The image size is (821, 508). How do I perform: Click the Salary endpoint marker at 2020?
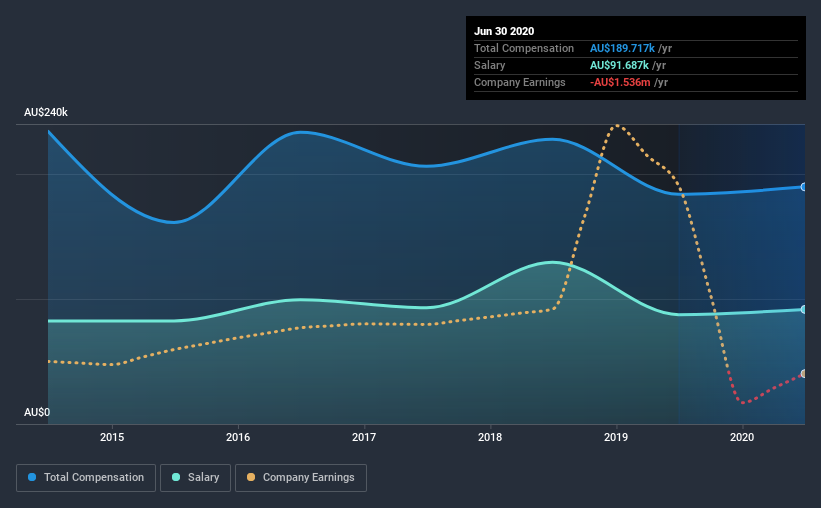pos(804,310)
